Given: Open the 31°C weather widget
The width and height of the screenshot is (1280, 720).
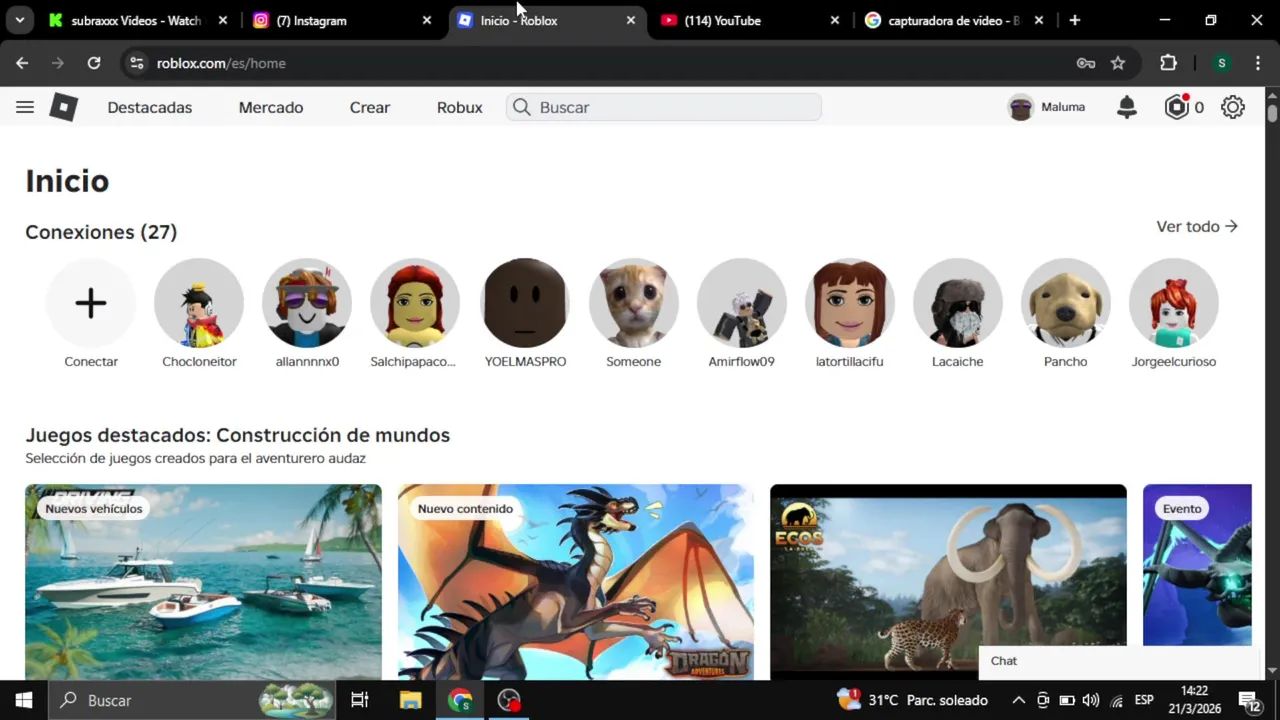Looking at the screenshot, I should [x=913, y=700].
